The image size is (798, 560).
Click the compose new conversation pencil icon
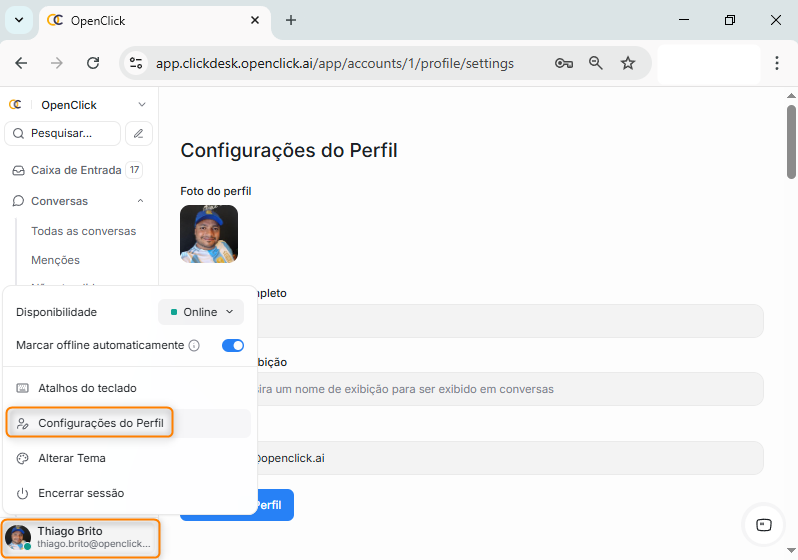(x=139, y=133)
